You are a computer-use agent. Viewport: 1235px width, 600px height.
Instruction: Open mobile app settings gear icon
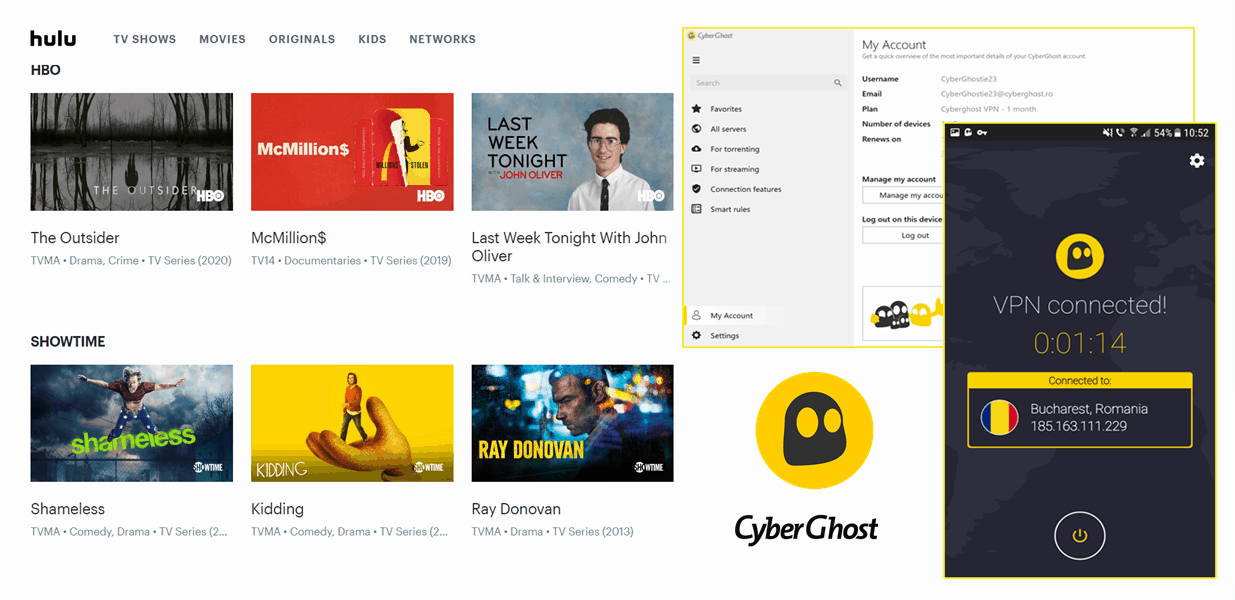click(1196, 161)
